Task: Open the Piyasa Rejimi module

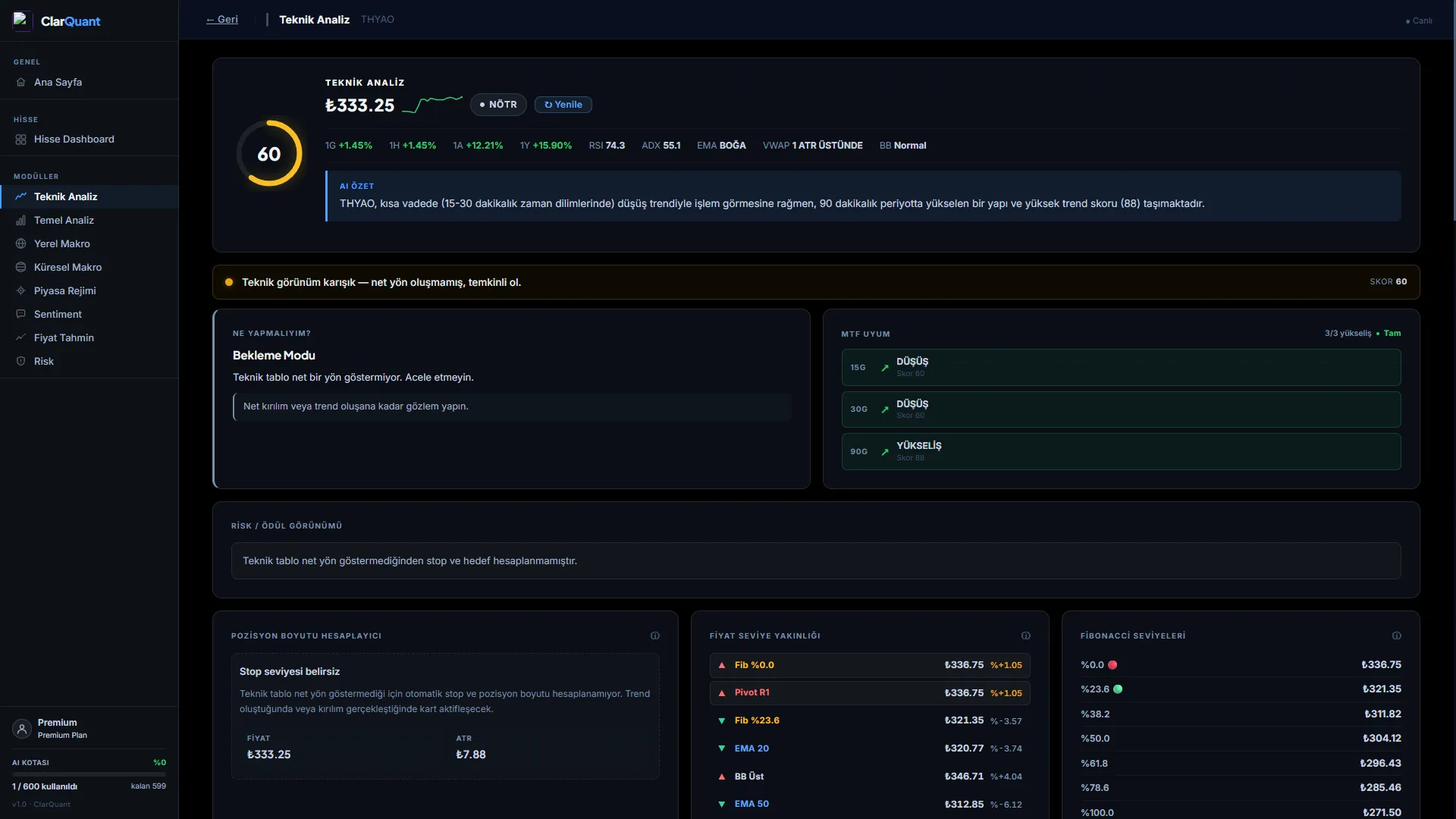Action: [x=89, y=290]
